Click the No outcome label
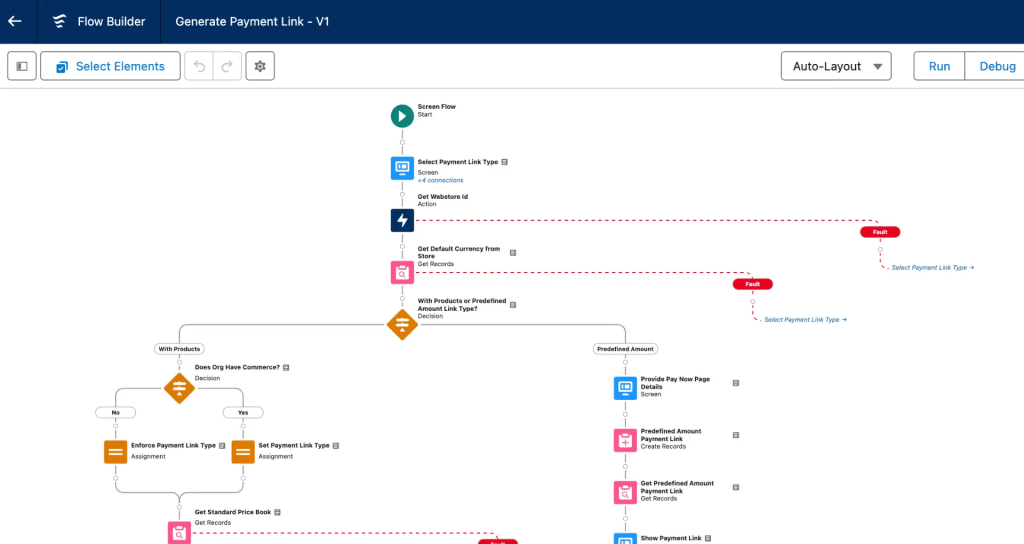 pos(116,413)
